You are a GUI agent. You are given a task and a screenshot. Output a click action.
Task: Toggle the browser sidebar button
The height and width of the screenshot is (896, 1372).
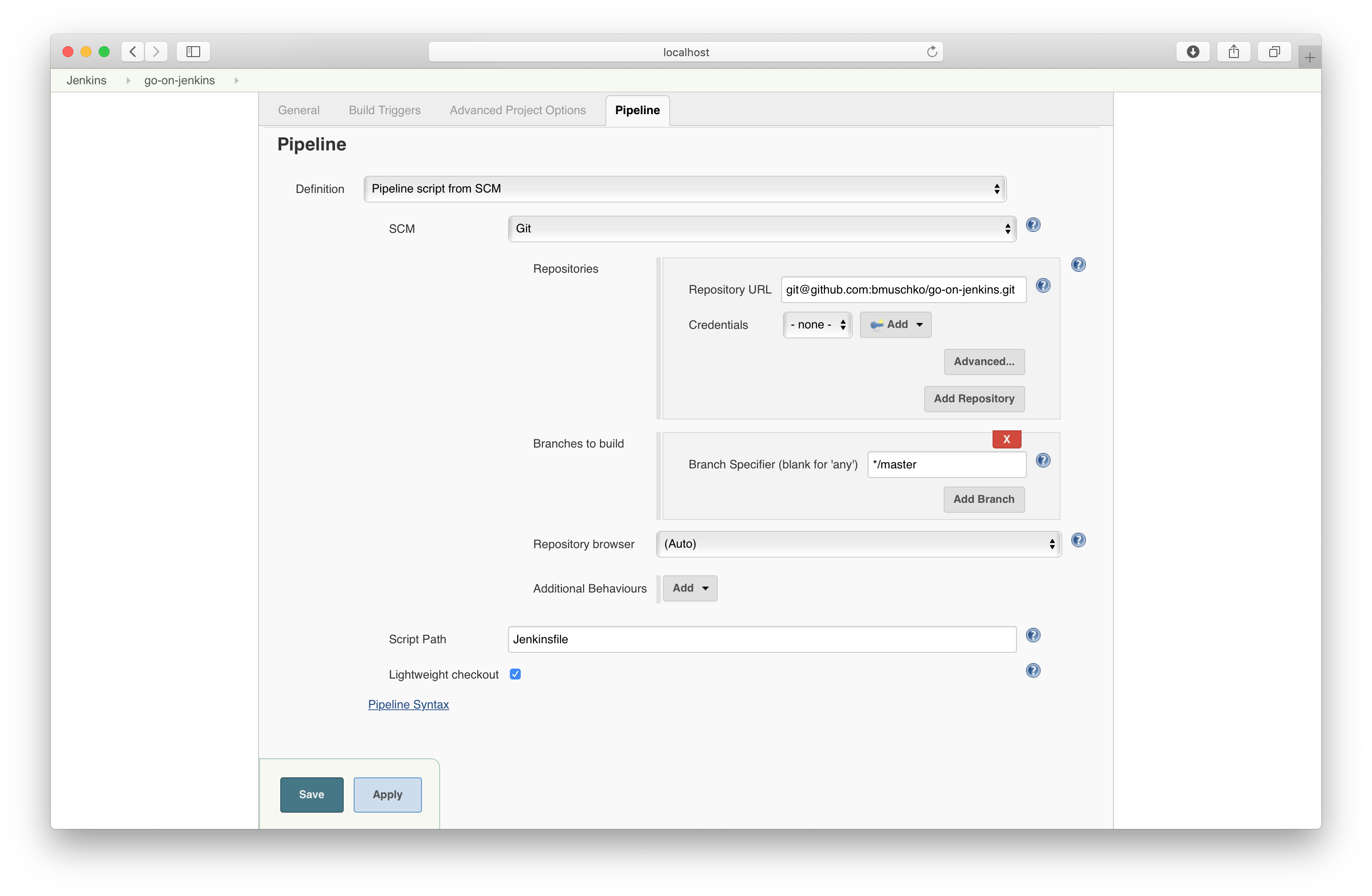(x=193, y=52)
